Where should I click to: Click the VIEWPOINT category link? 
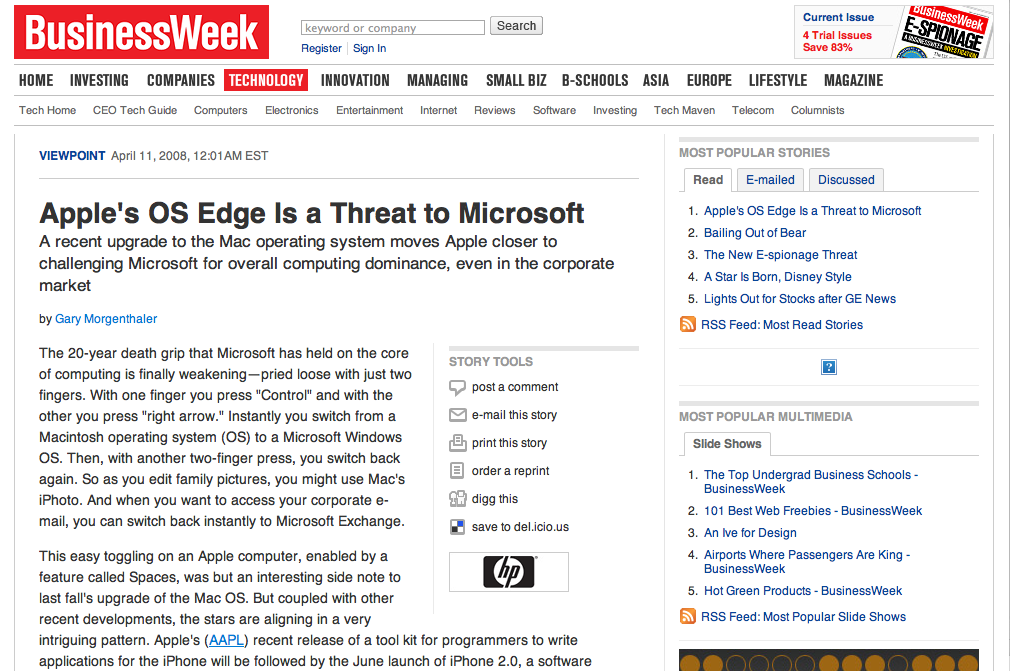click(72, 156)
